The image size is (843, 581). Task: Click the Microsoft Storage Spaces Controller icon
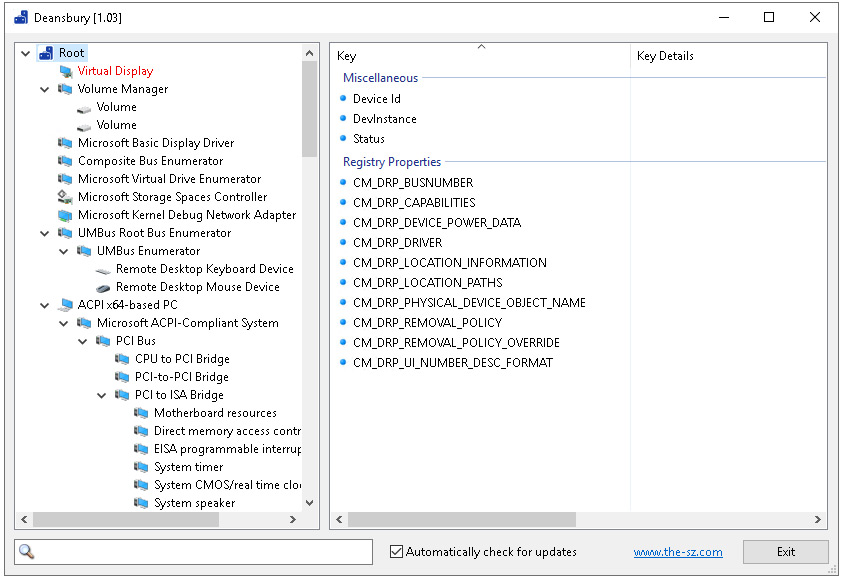click(65, 197)
